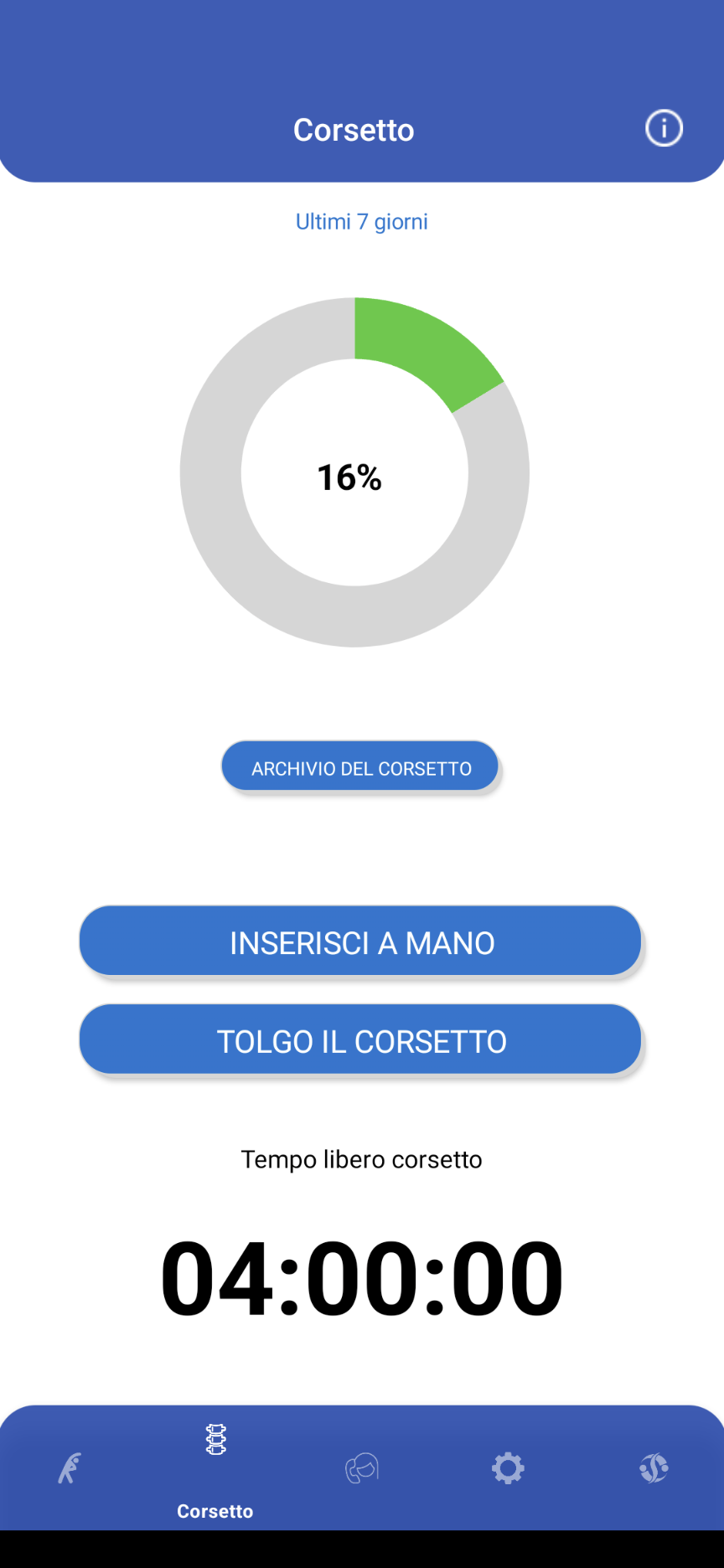Tap the 'Tolgo il corsetto' button
The image size is (724, 1568).
click(x=360, y=1040)
